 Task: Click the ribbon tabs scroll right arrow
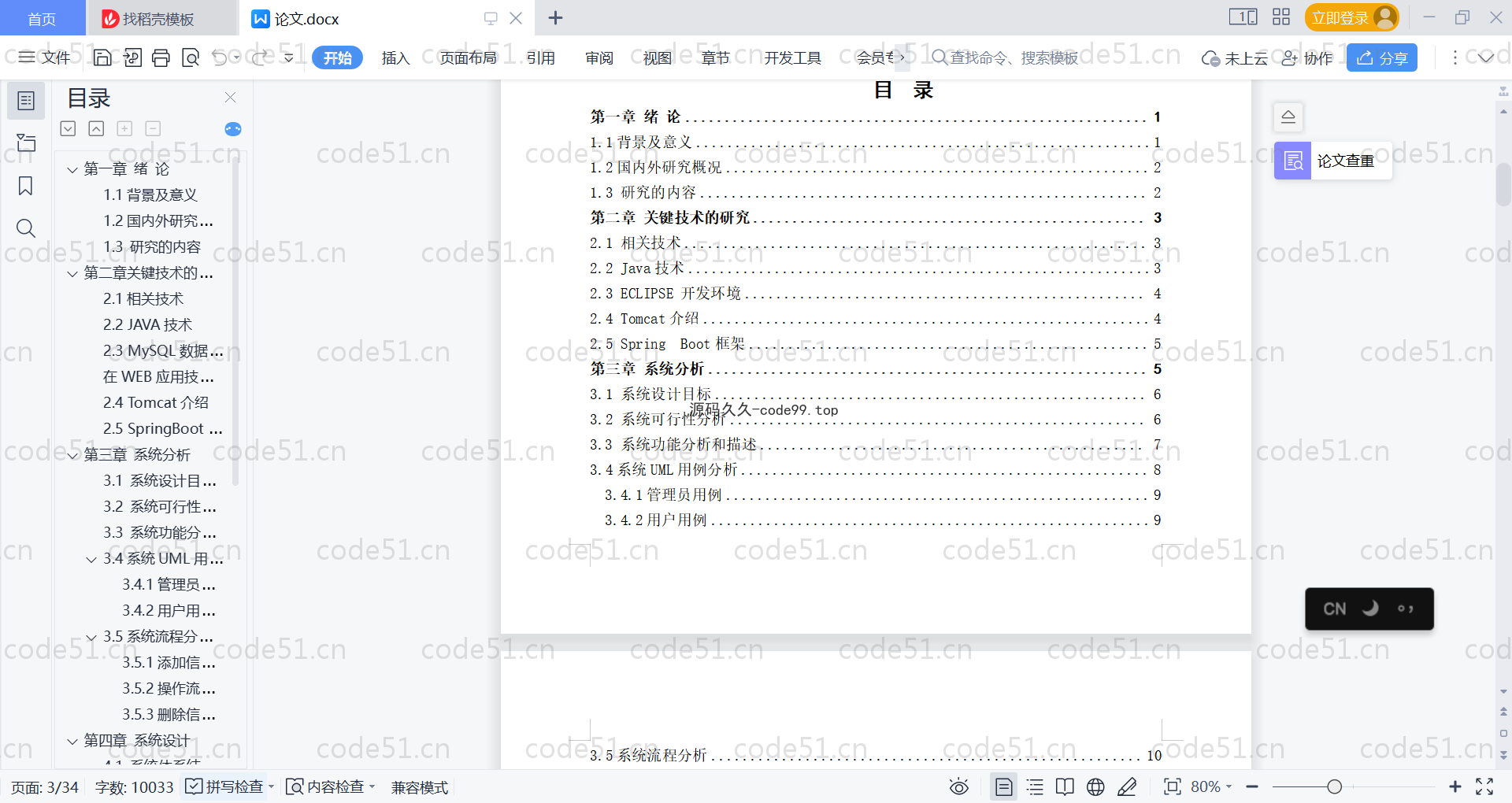click(x=902, y=57)
